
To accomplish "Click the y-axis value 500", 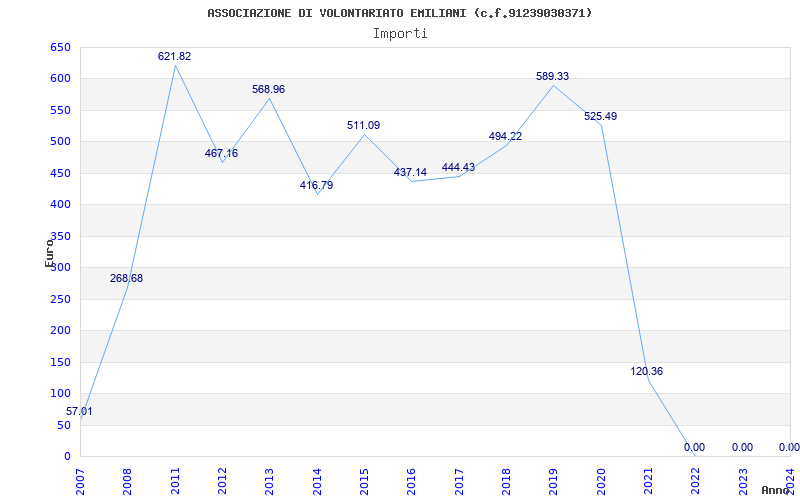I will point(60,142).
